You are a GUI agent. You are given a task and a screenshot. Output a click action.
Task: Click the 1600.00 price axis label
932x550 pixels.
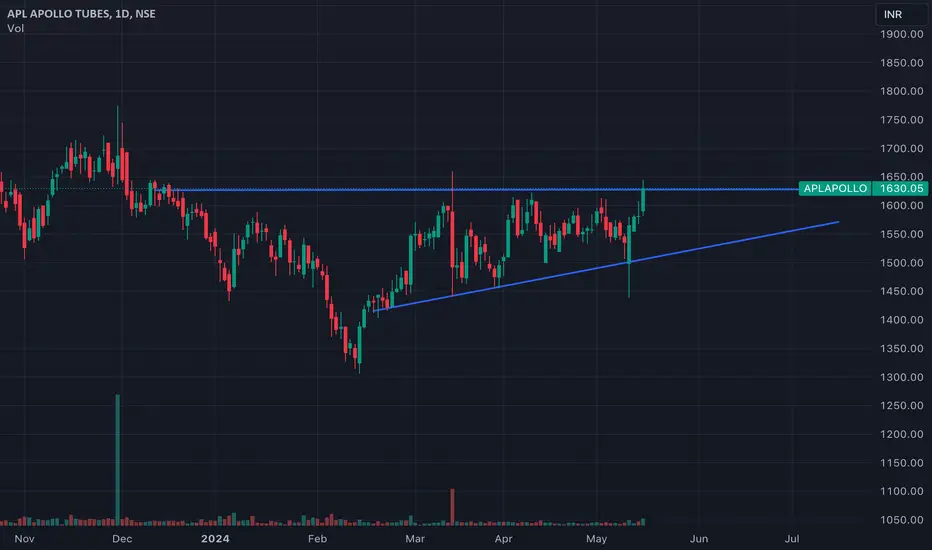click(x=902, y=206)
